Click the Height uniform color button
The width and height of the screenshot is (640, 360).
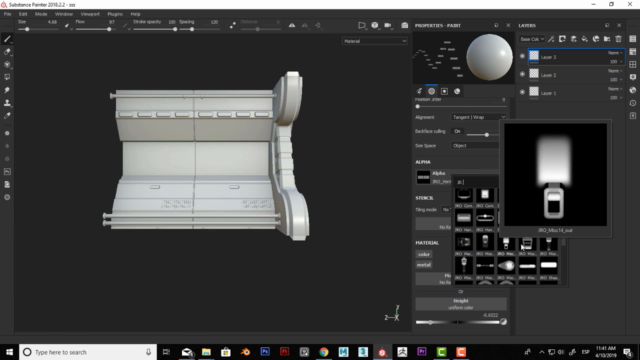[461, 304]
